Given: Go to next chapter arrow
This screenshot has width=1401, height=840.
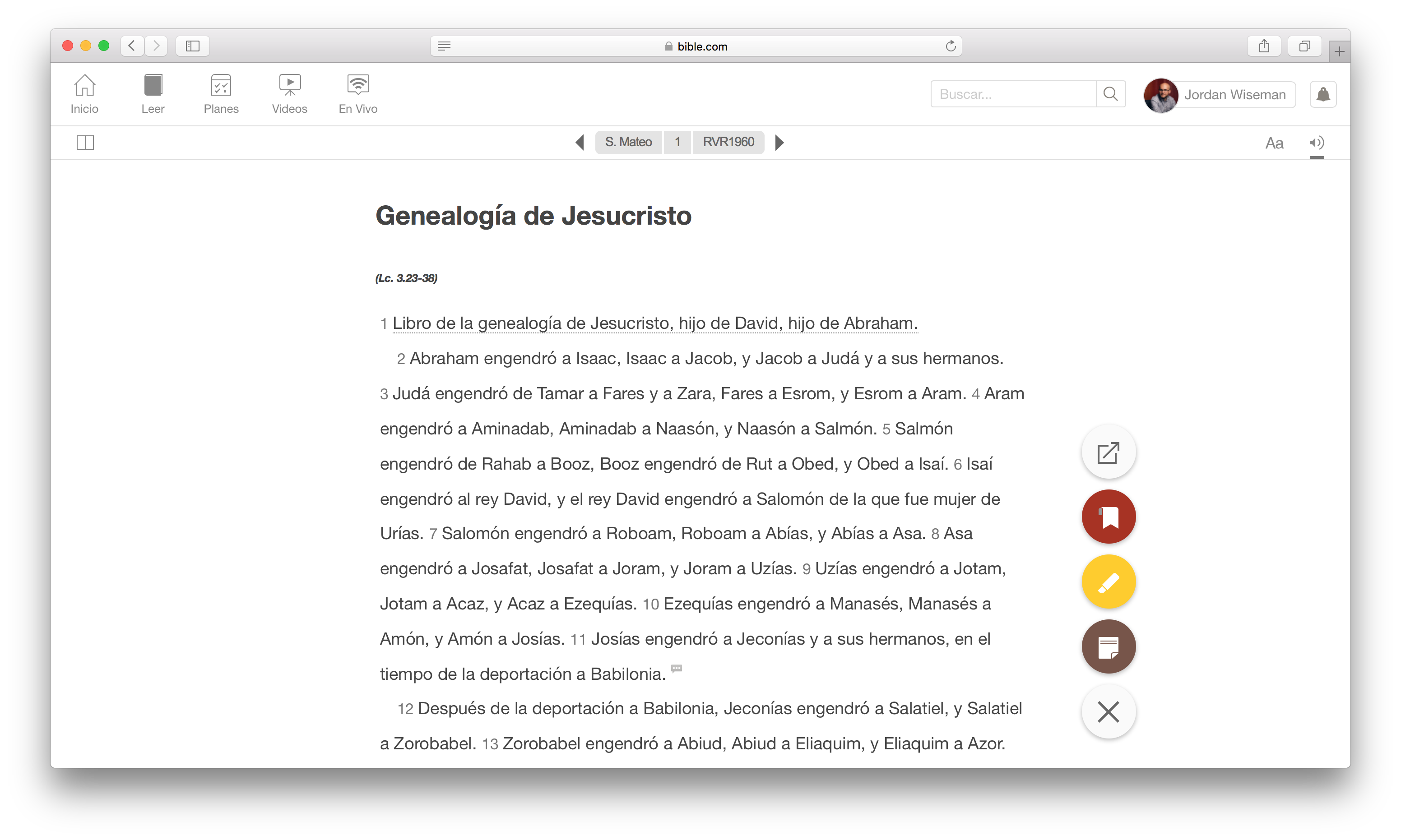Looking at the screenshot, I should pos(779,143).
